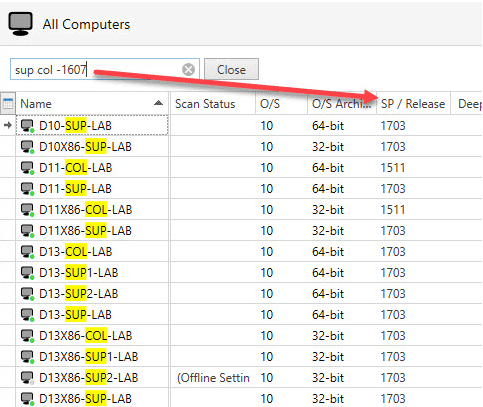
Task: Click computer icon beside D11X86-SUP-LAB
Action: pyautogui.click(x=28, y=231)
